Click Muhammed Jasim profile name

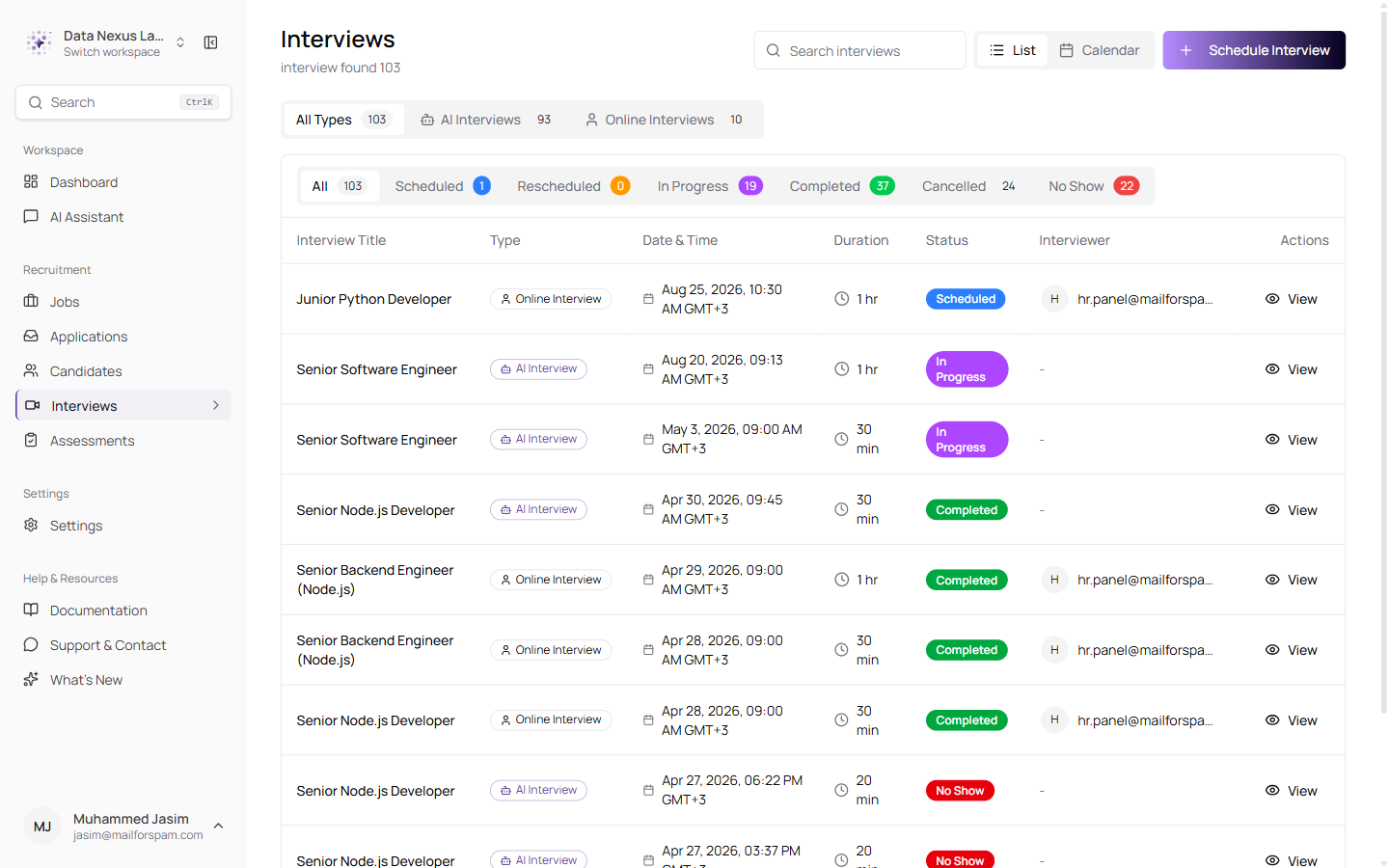(131, 819)
